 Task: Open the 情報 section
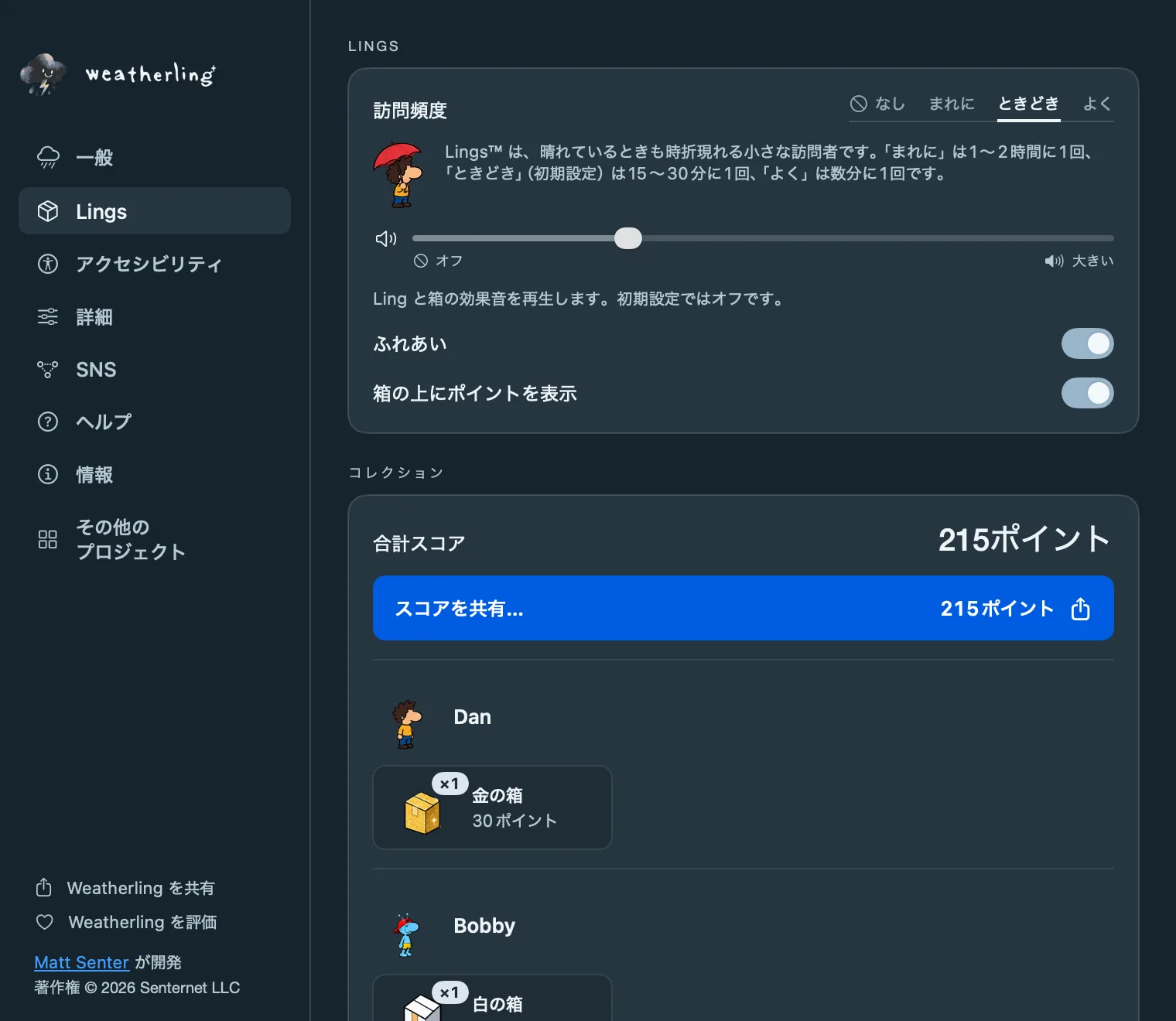155,474
